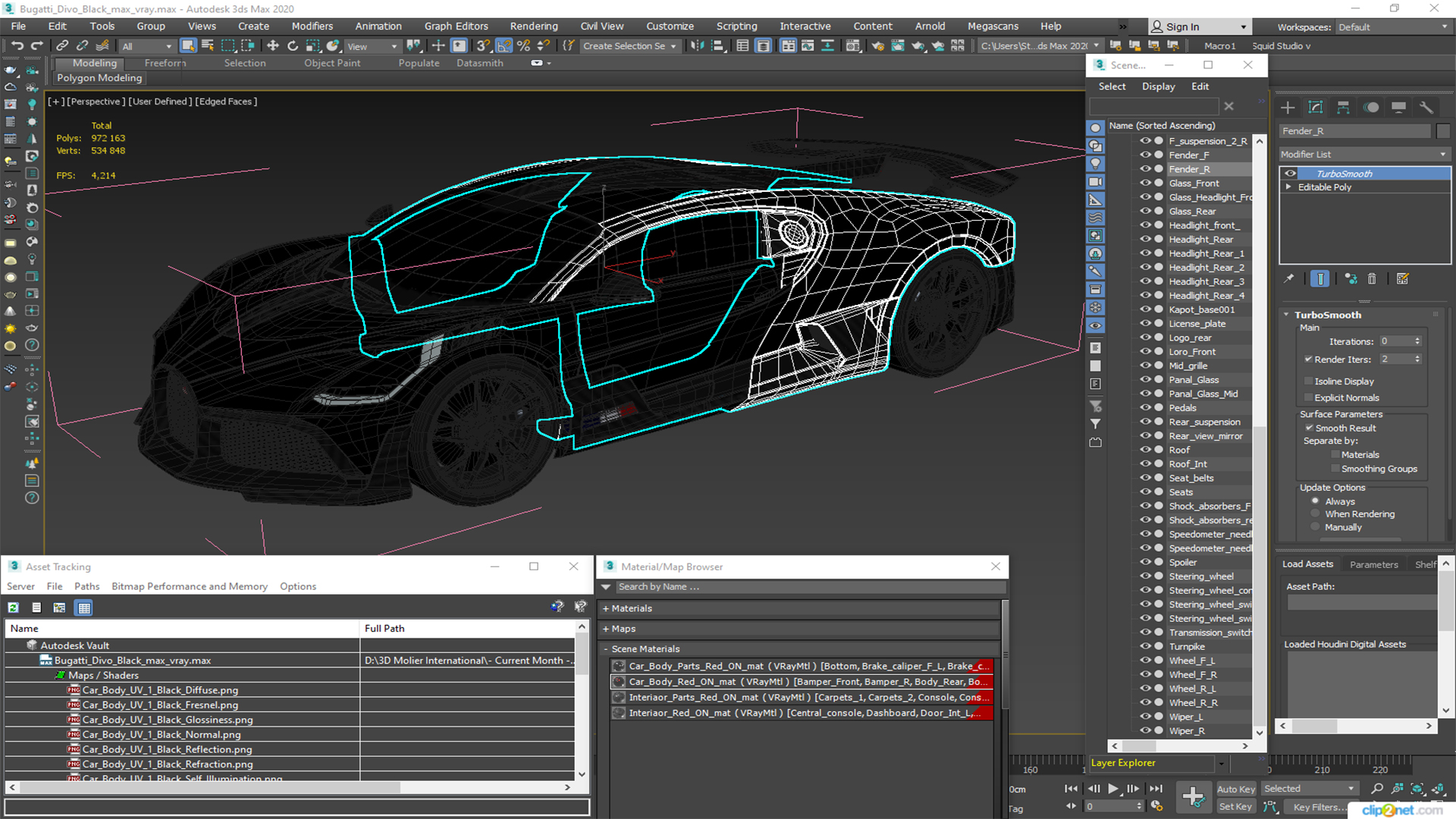Click the Fender_R object color swatch
This screenshot has height=819, width=1456.
(1442, 132)
